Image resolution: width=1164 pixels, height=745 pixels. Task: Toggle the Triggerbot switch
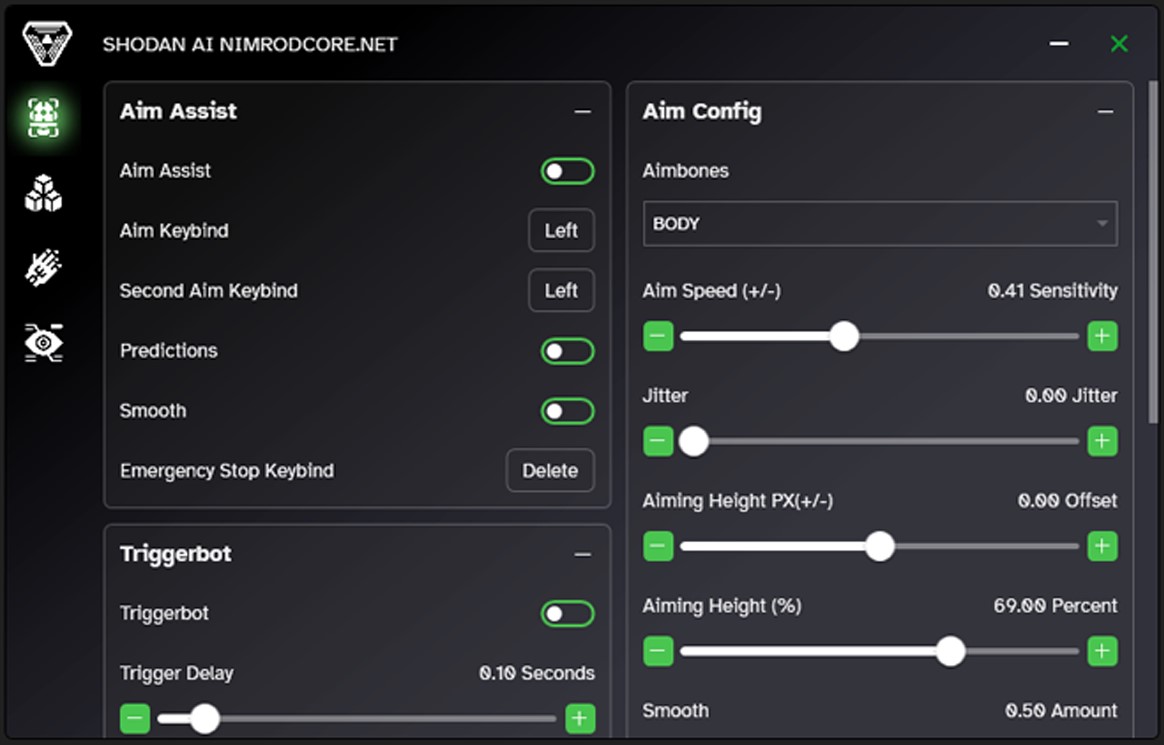(x=567, y=614)
